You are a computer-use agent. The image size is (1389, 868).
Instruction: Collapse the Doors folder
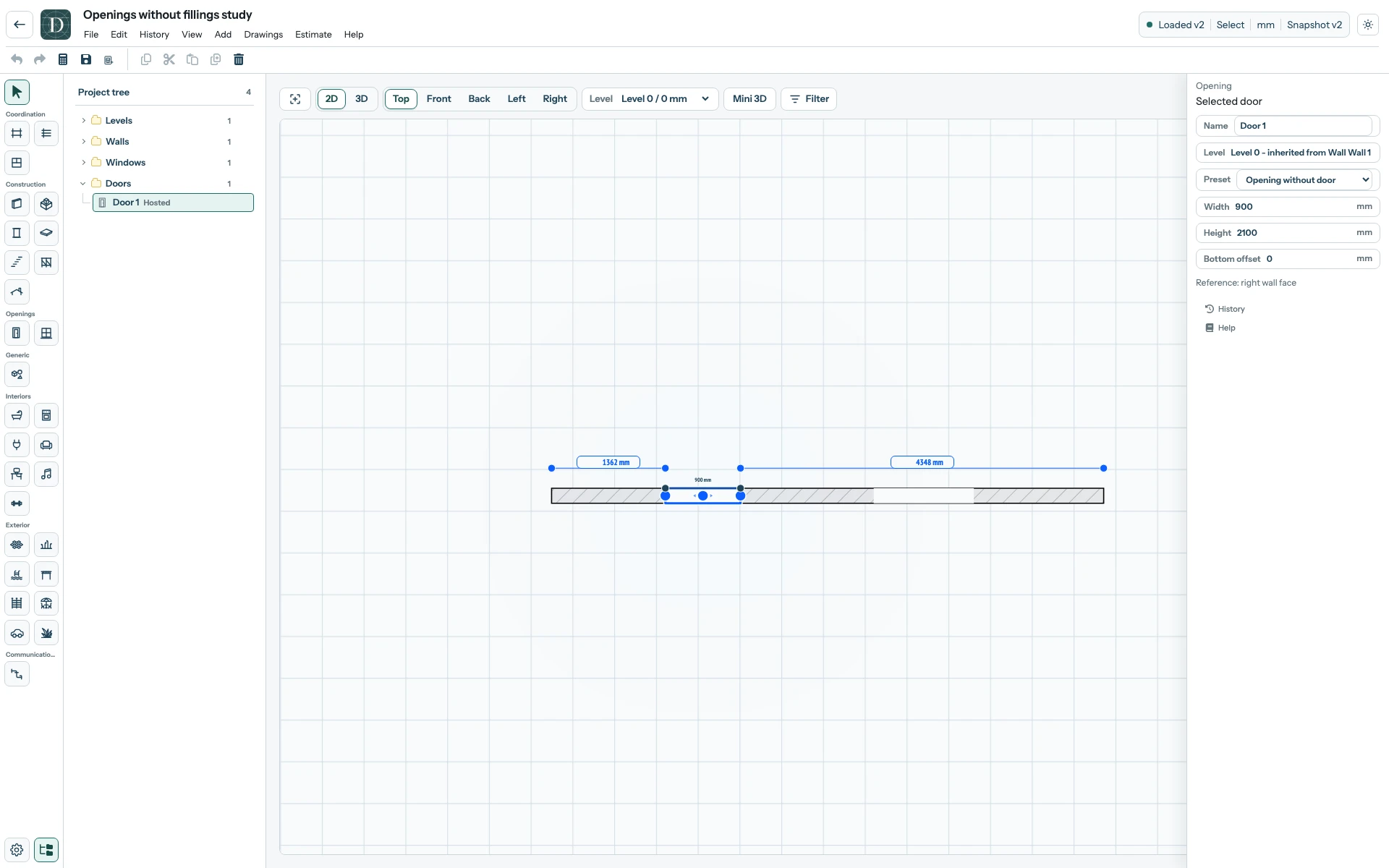pos(83,184)
